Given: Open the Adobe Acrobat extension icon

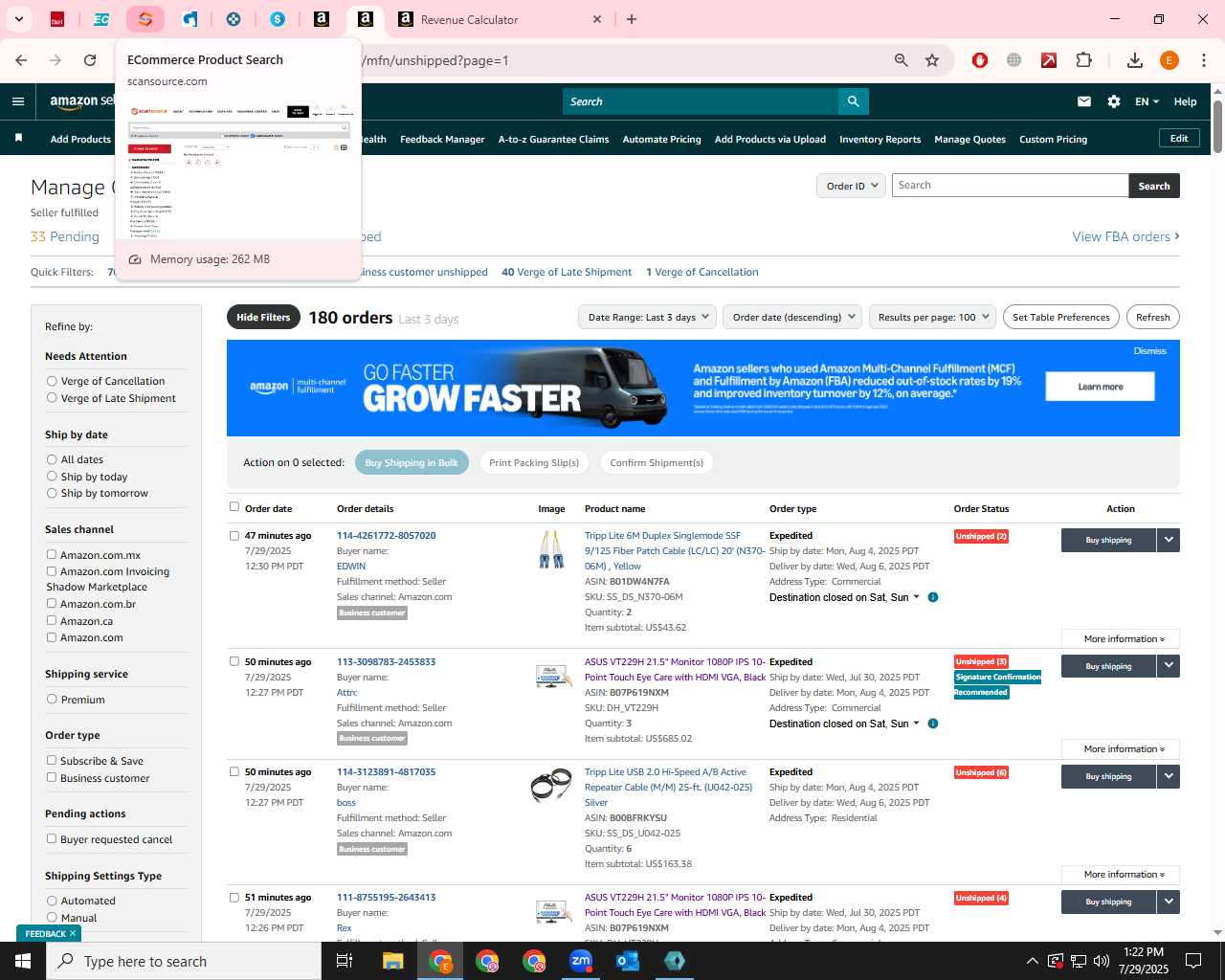Looking at the screenshot, I should point(1049,60).
